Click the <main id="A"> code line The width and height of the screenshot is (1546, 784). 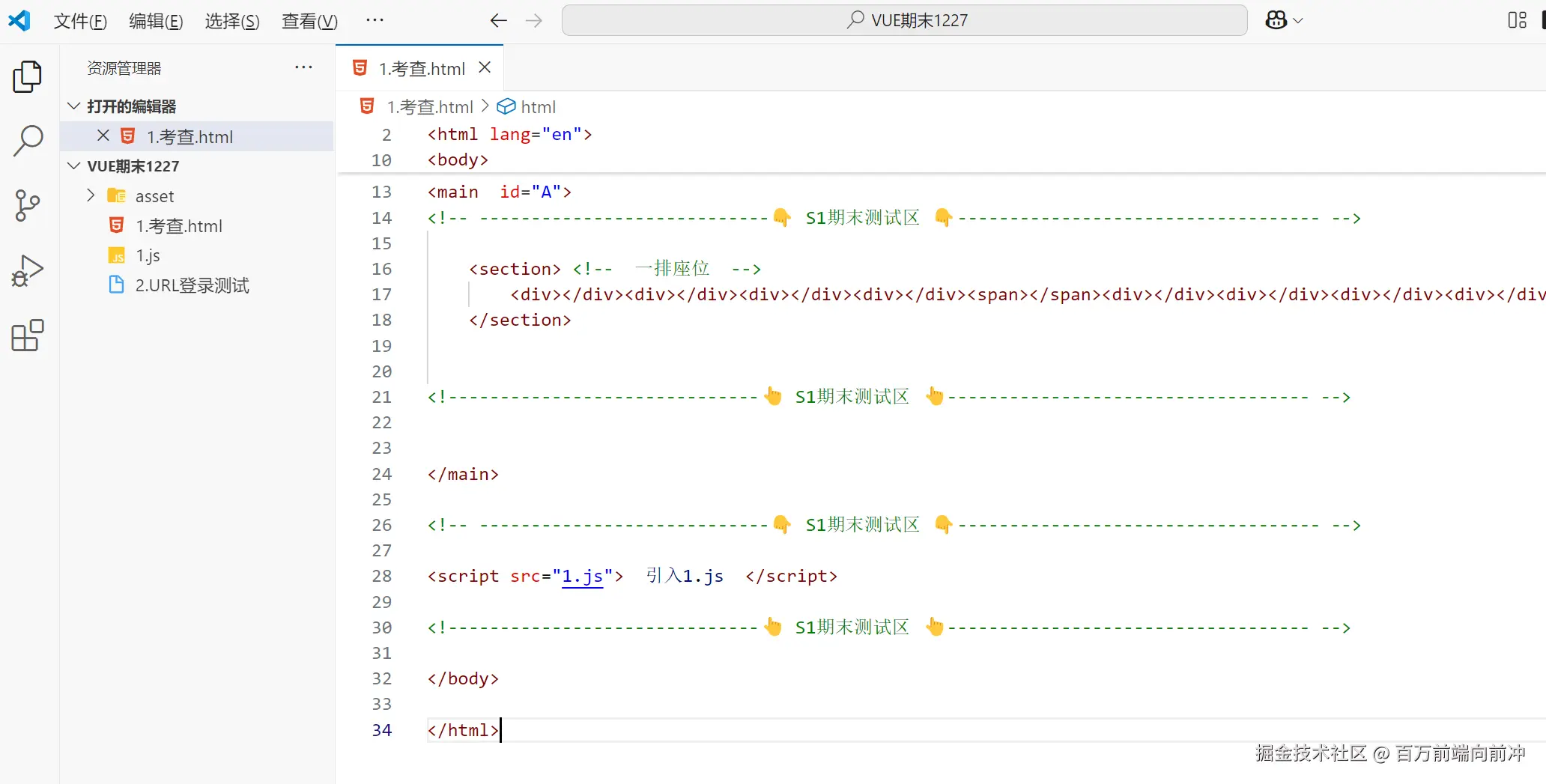(x=500, y=192)
